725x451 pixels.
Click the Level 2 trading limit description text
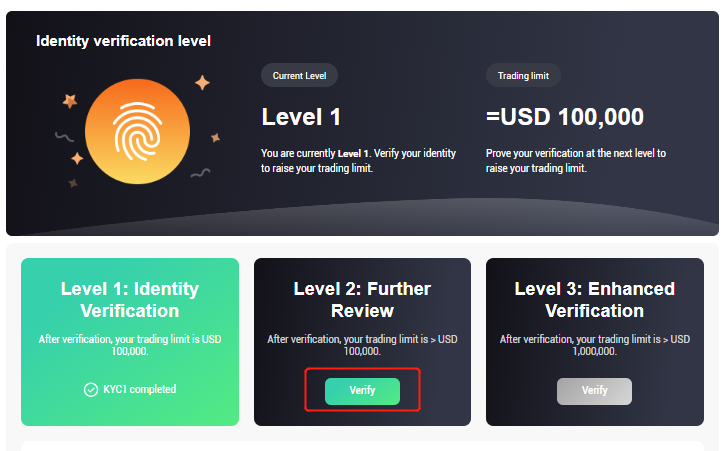pos(362,345)
